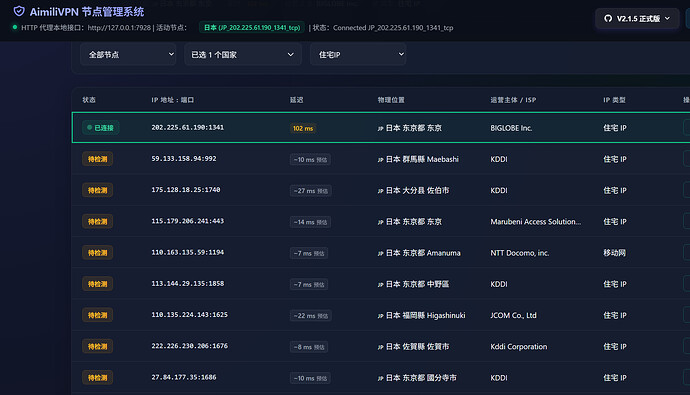Select IP address 110.163.135.59:1194
Viewport: 690px width, 395px height.
187,252
